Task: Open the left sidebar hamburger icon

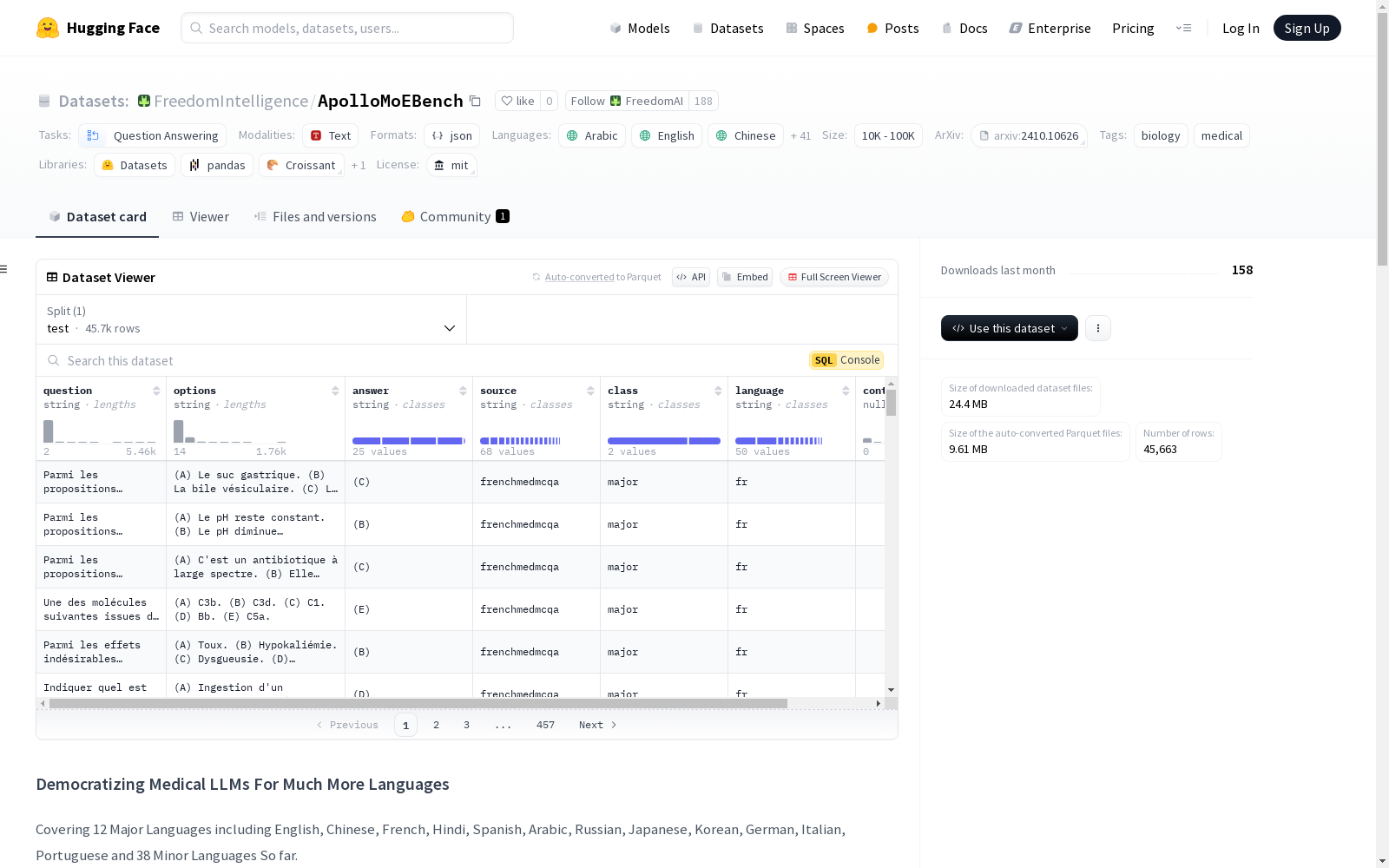Action: pyautogui.click(x=4, y=269)
